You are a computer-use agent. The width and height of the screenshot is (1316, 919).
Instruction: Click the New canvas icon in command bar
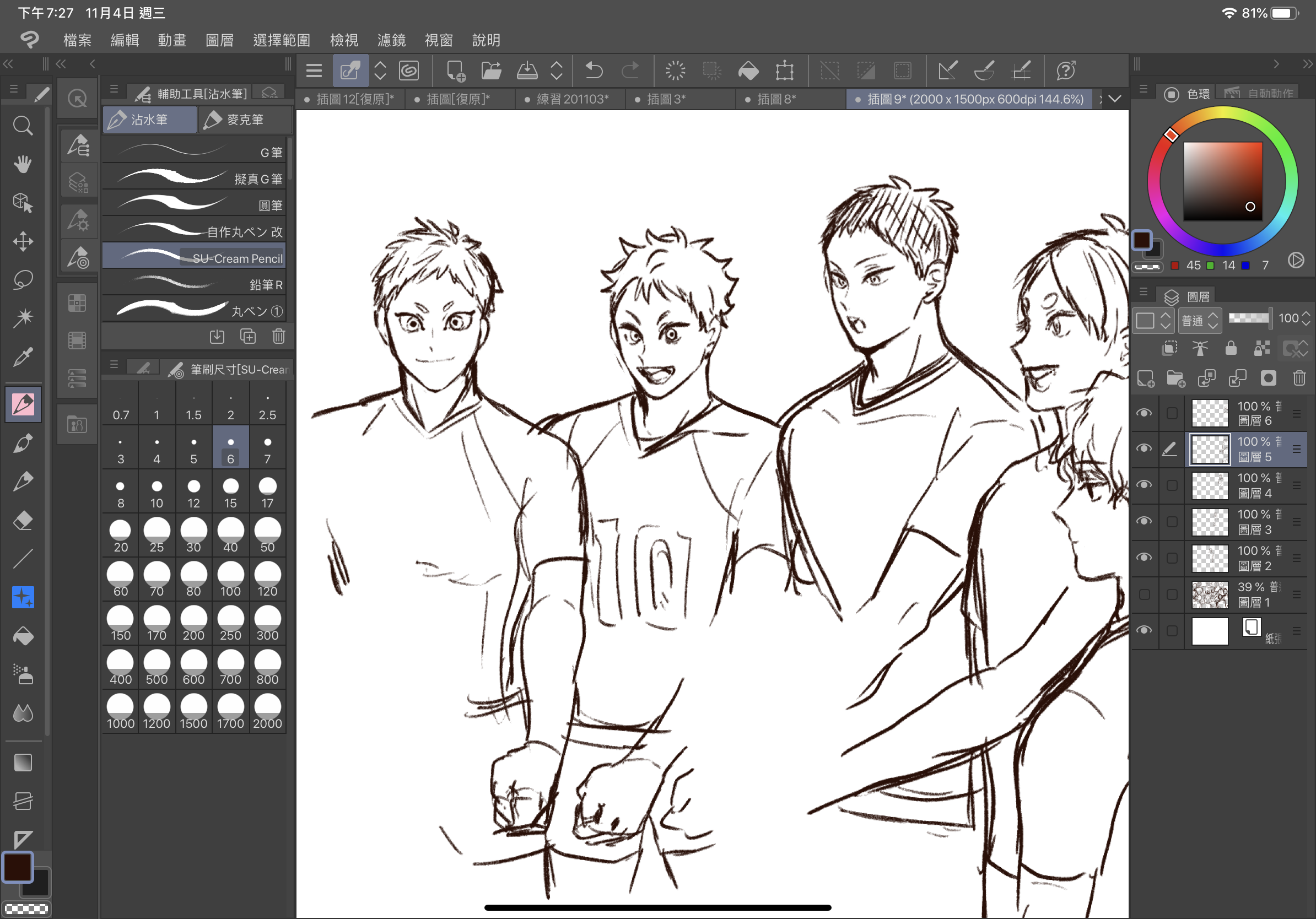point(456,71)
